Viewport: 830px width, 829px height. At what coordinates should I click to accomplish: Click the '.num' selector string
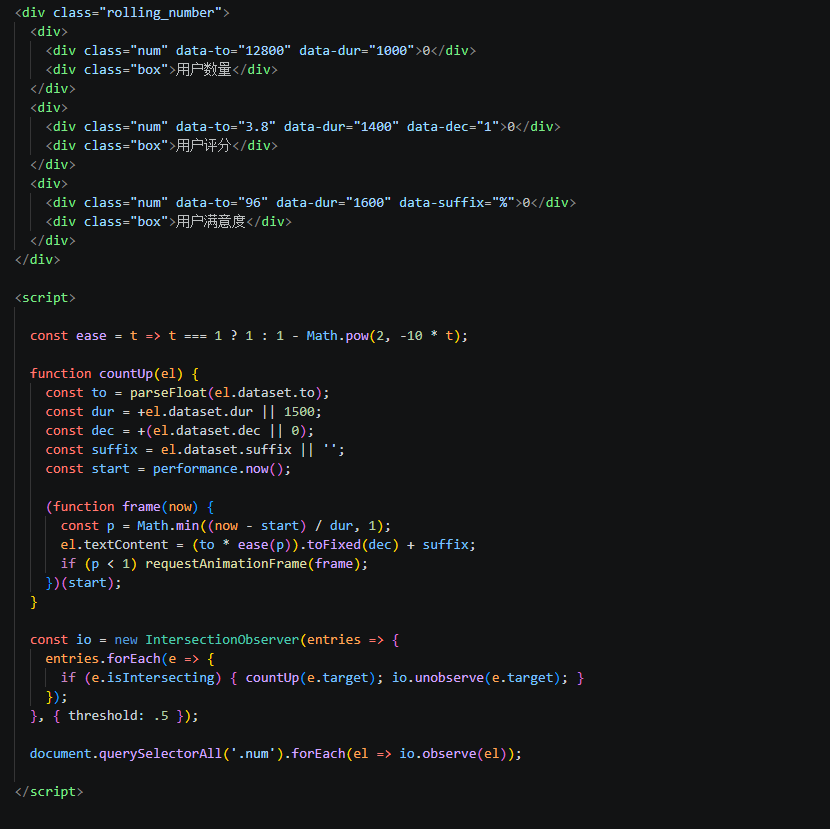click(253, 754)
